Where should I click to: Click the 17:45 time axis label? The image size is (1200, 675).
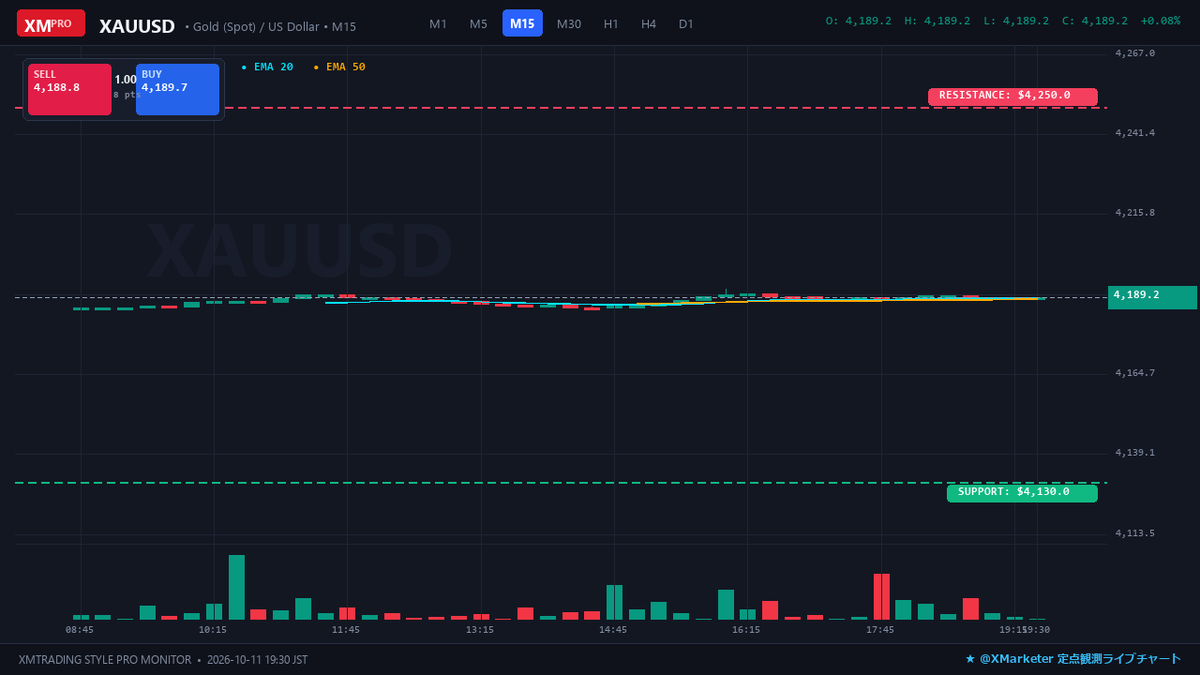coord(880,630)
